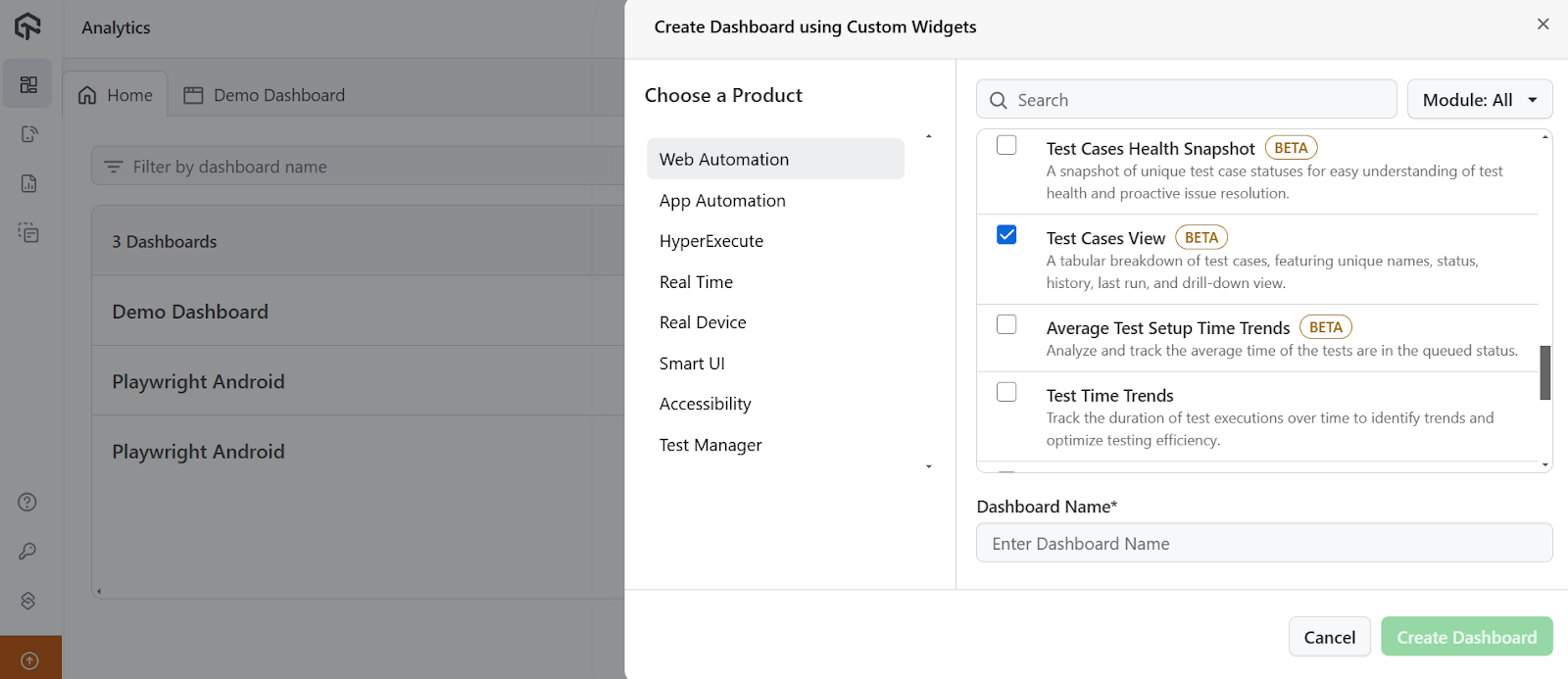Click the dashboard list horizontal scroll-left arrow
Image resolution: width=1568 pixels, height=679 pixels.
pyautogui.click(x=99, y=591)
